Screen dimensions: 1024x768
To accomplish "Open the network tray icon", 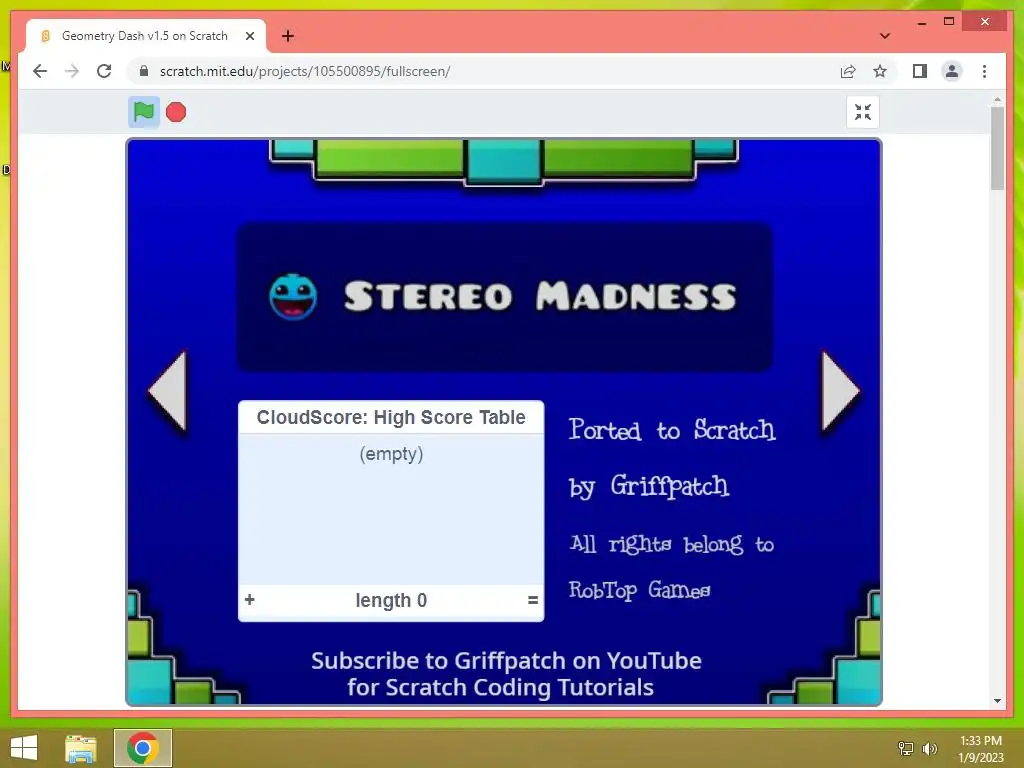I will coord(906,748).
